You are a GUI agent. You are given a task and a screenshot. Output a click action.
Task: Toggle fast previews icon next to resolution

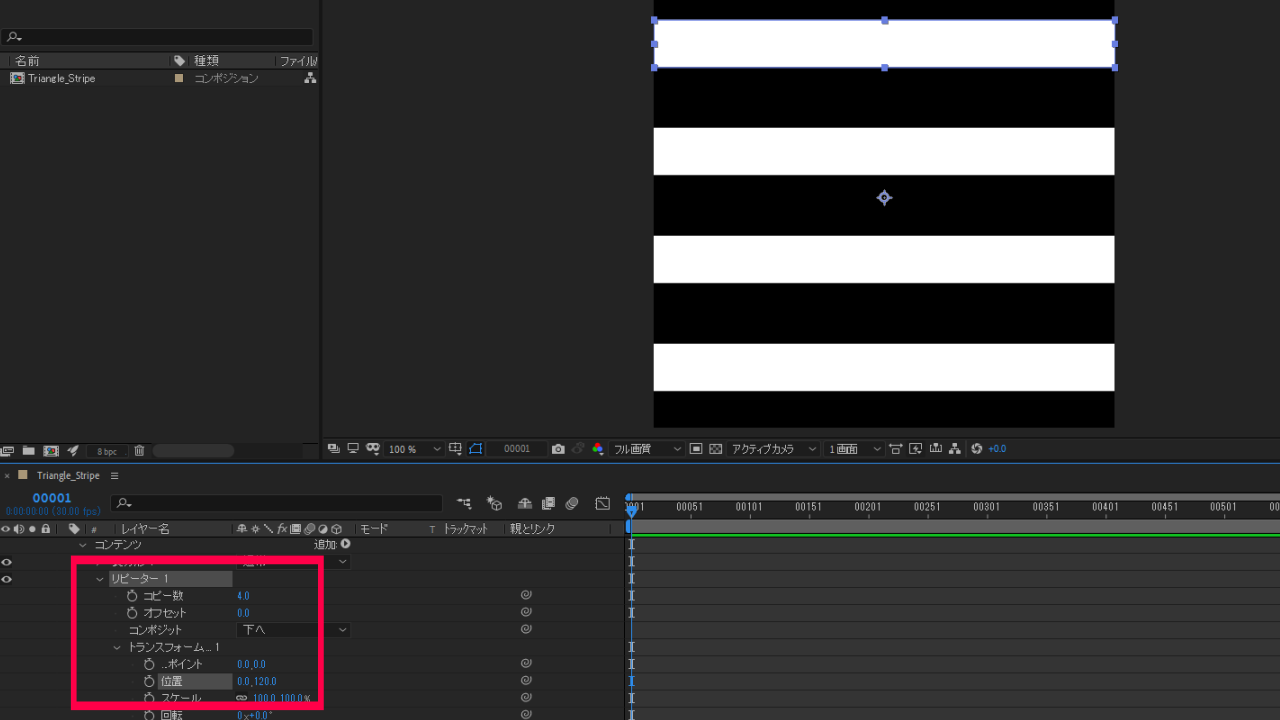click(x=696, y=449)
